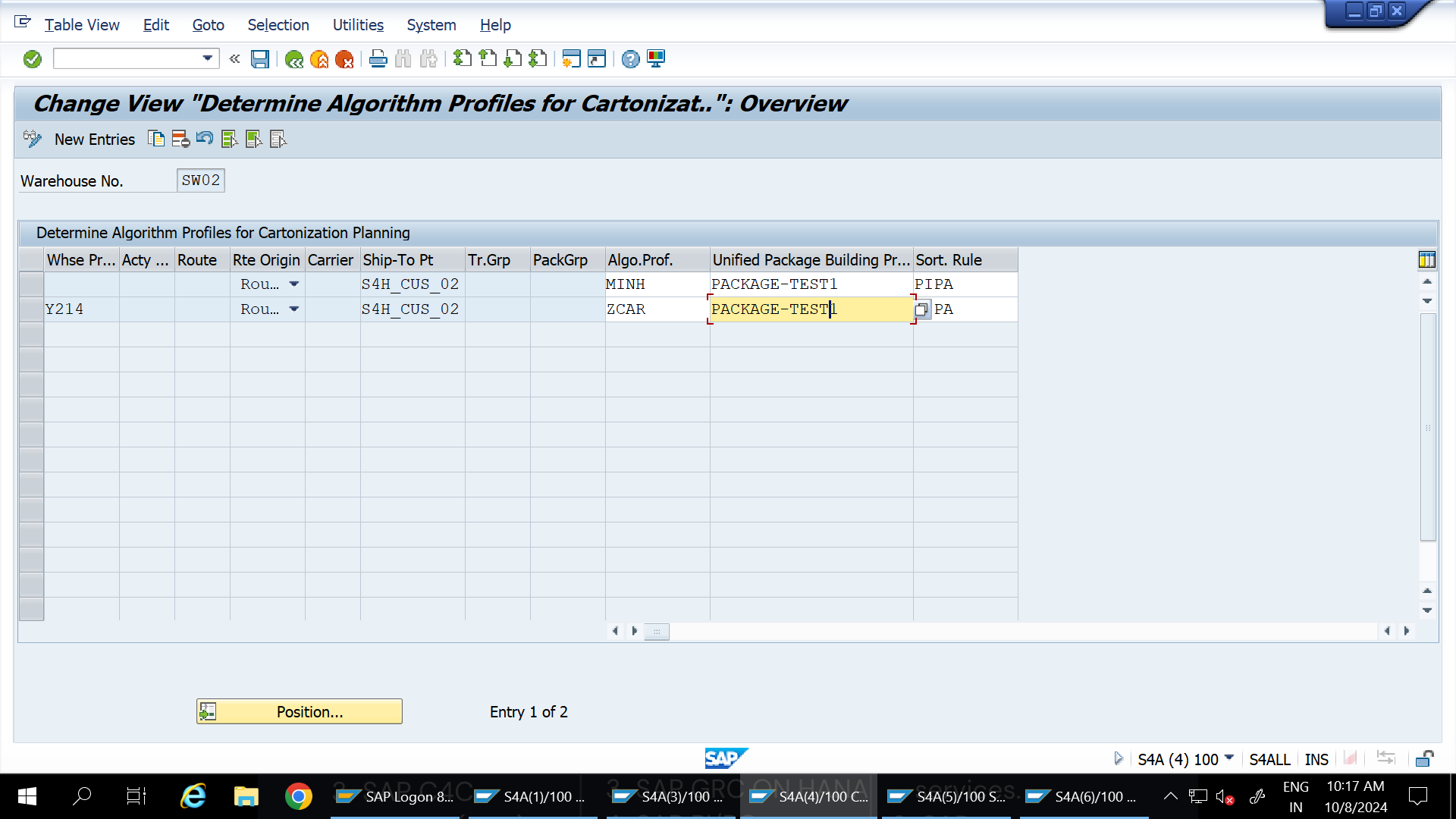Delete the selected table entry

[x=180, y=139]
